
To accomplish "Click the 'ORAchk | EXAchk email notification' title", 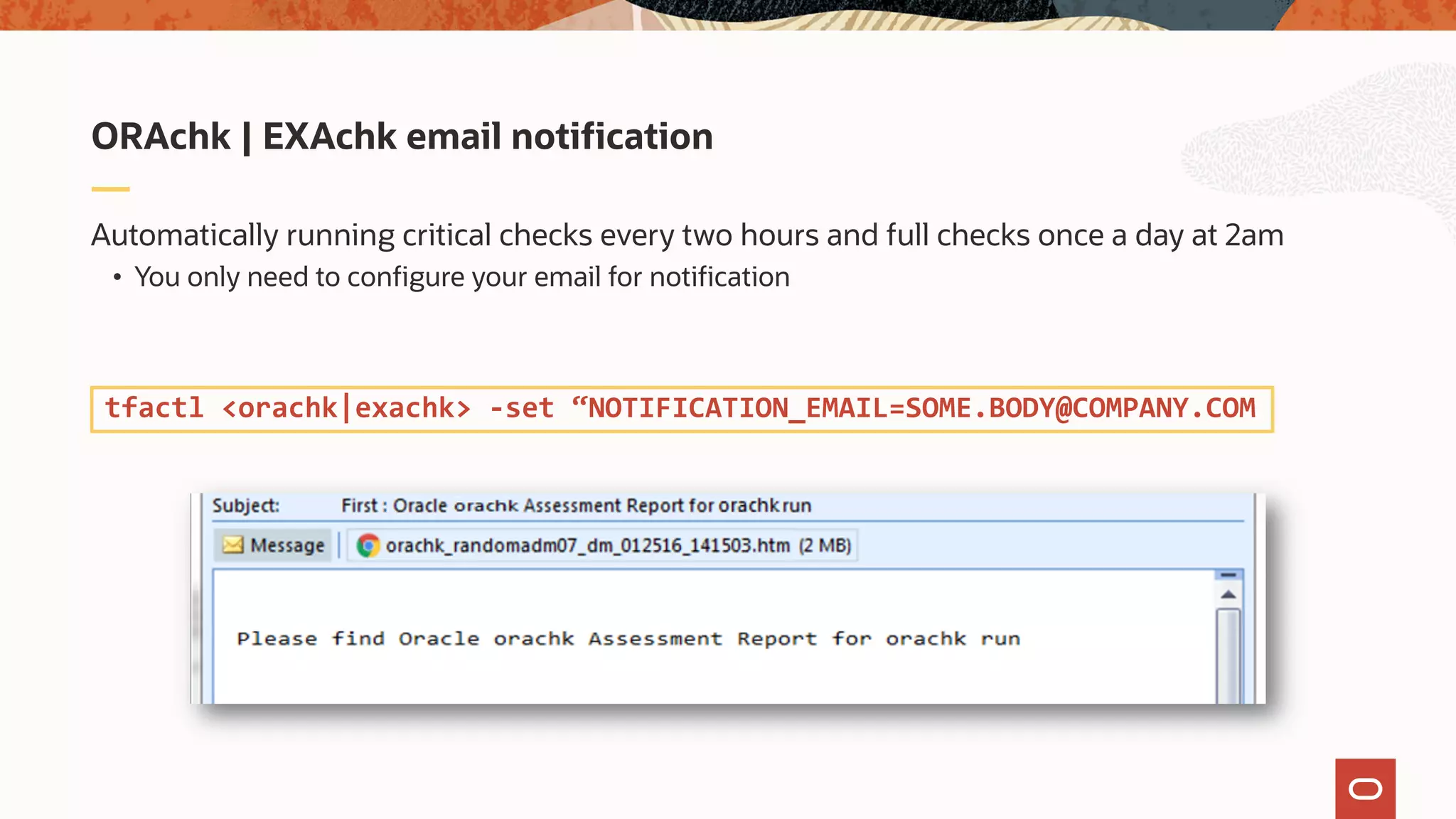I will 402,136.
